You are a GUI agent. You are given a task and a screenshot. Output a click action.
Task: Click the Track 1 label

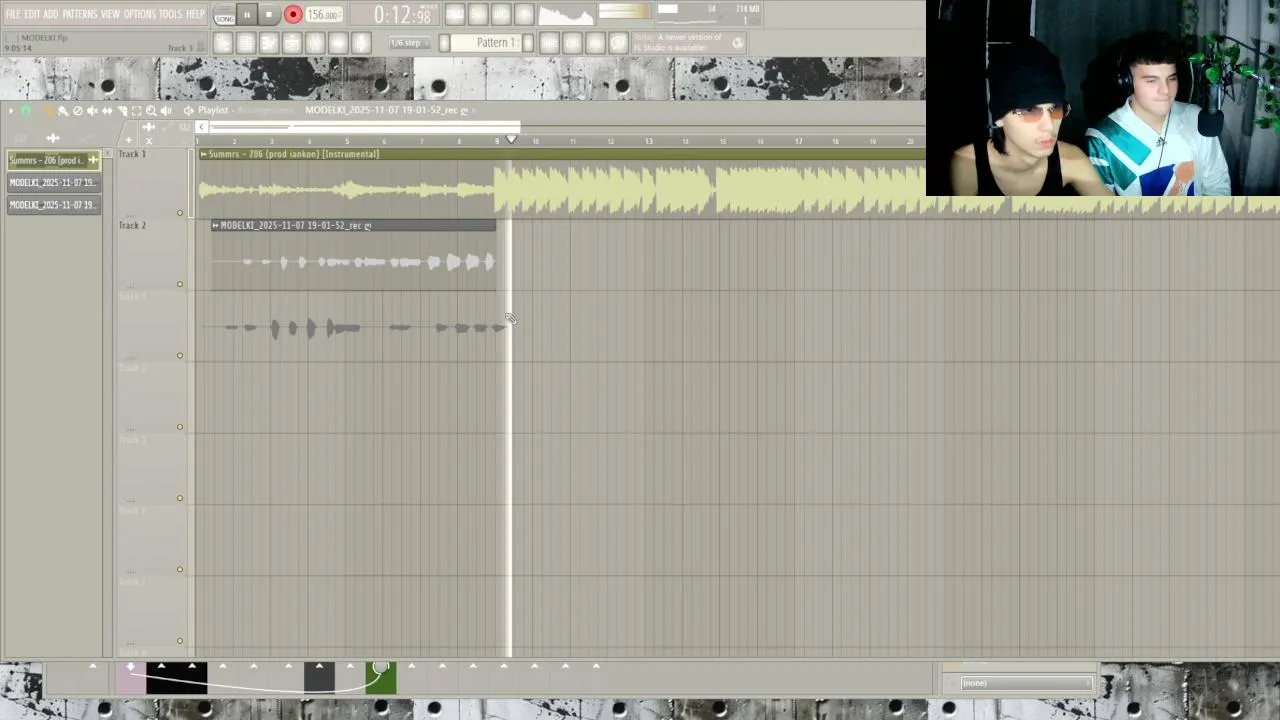click(x=132, y=154)
